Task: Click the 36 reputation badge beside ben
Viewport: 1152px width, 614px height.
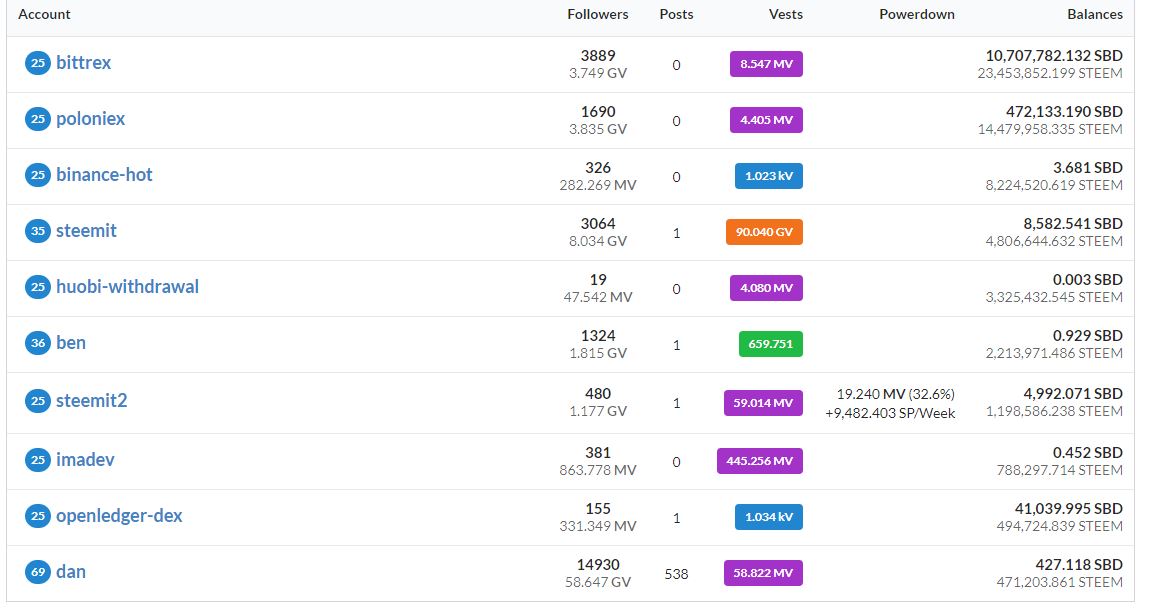Action: point(37,343)
